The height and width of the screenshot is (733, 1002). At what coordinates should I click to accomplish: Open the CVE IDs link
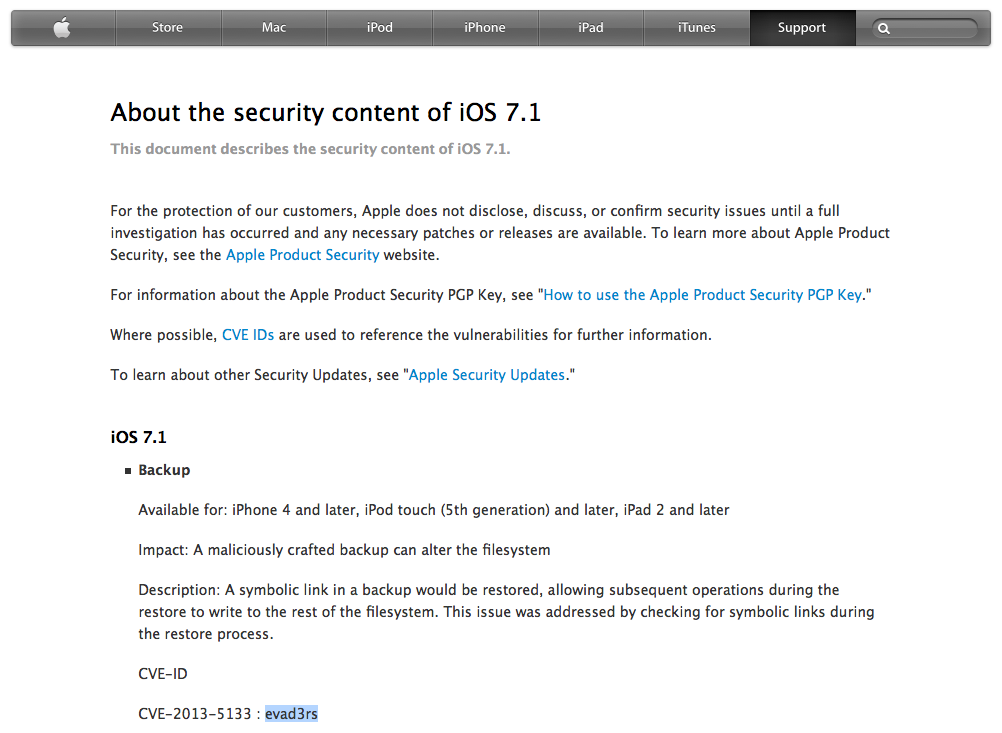coord(248,335)
